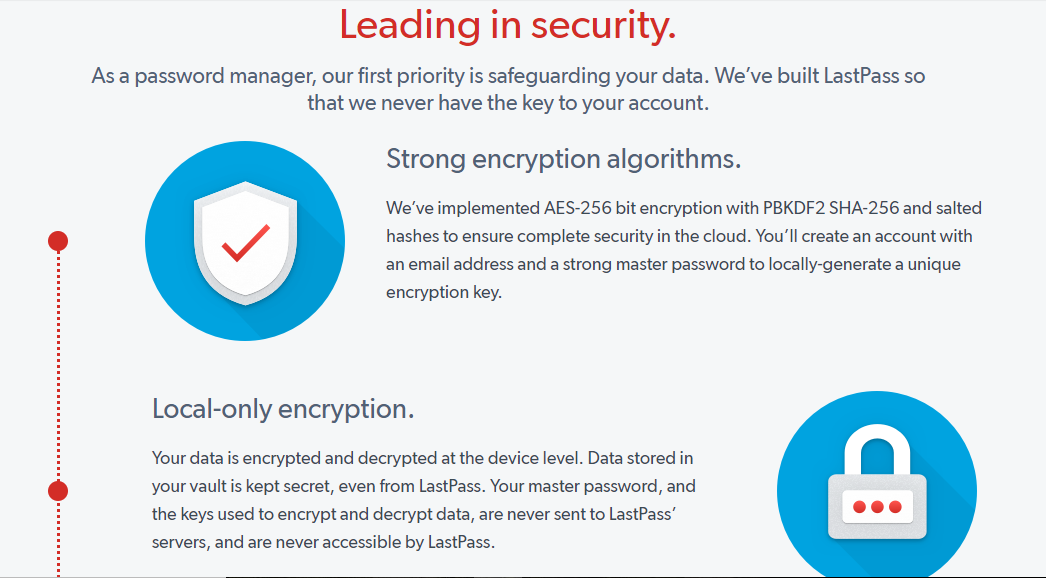Click the device level encryption paragraph
Screen dimensions: 1046x578
424,500
